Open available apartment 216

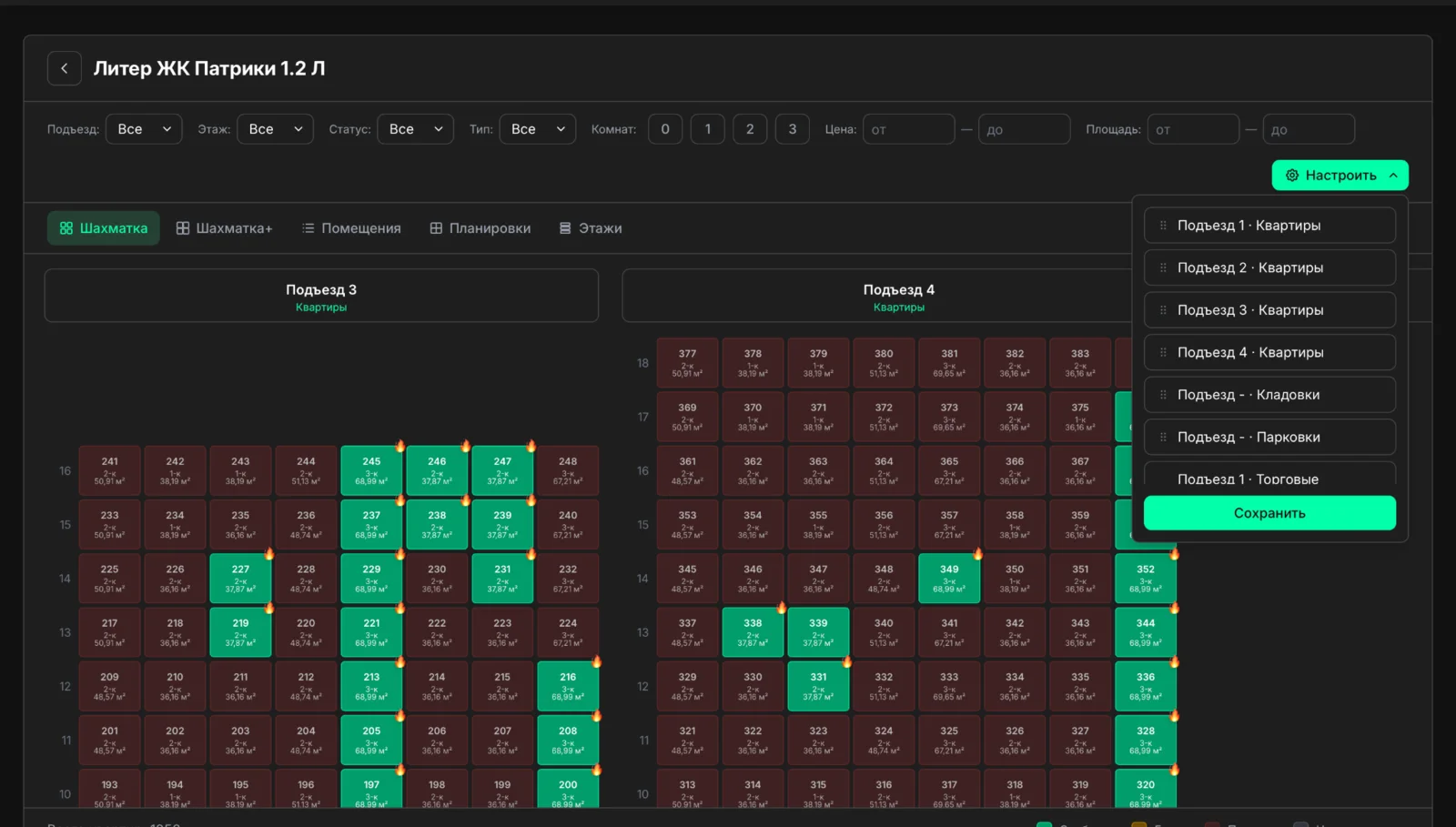click(x=568, y=686)
